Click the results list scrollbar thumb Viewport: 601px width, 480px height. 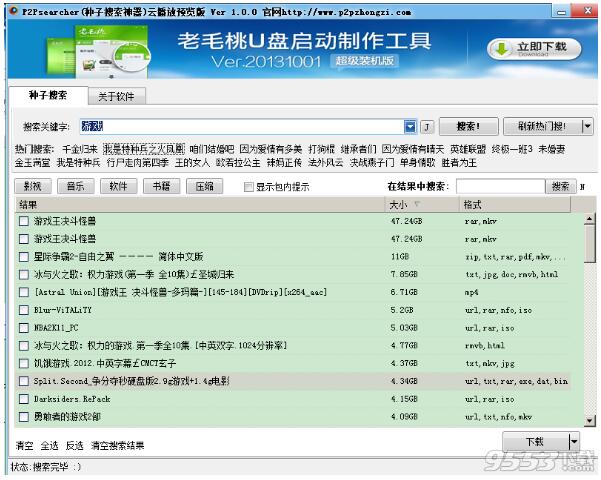coord(590,243)
